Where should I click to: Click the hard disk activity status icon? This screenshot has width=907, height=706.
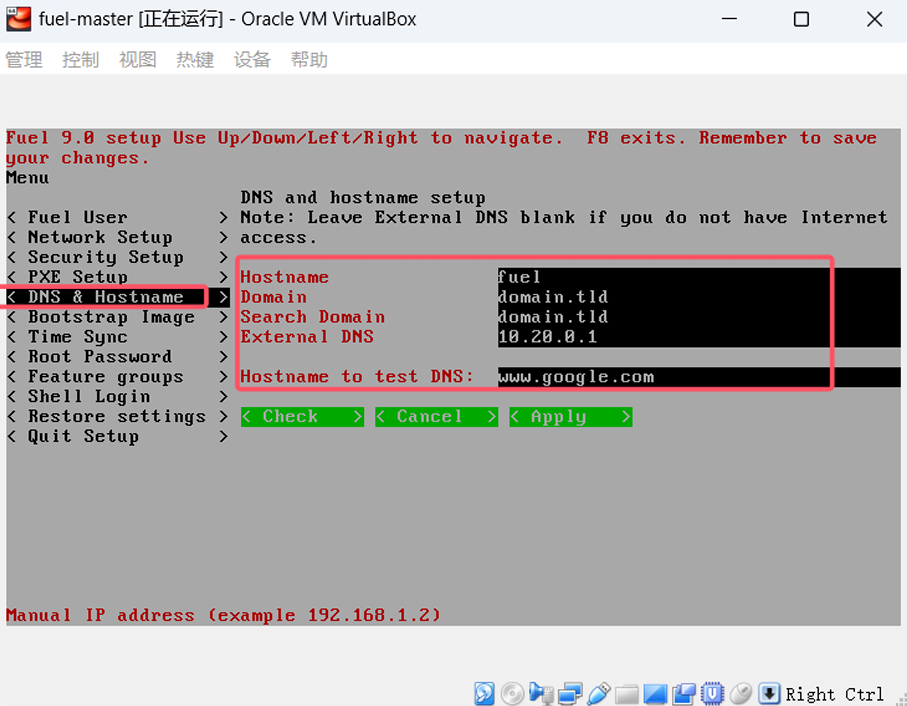(x=484, y=693)
